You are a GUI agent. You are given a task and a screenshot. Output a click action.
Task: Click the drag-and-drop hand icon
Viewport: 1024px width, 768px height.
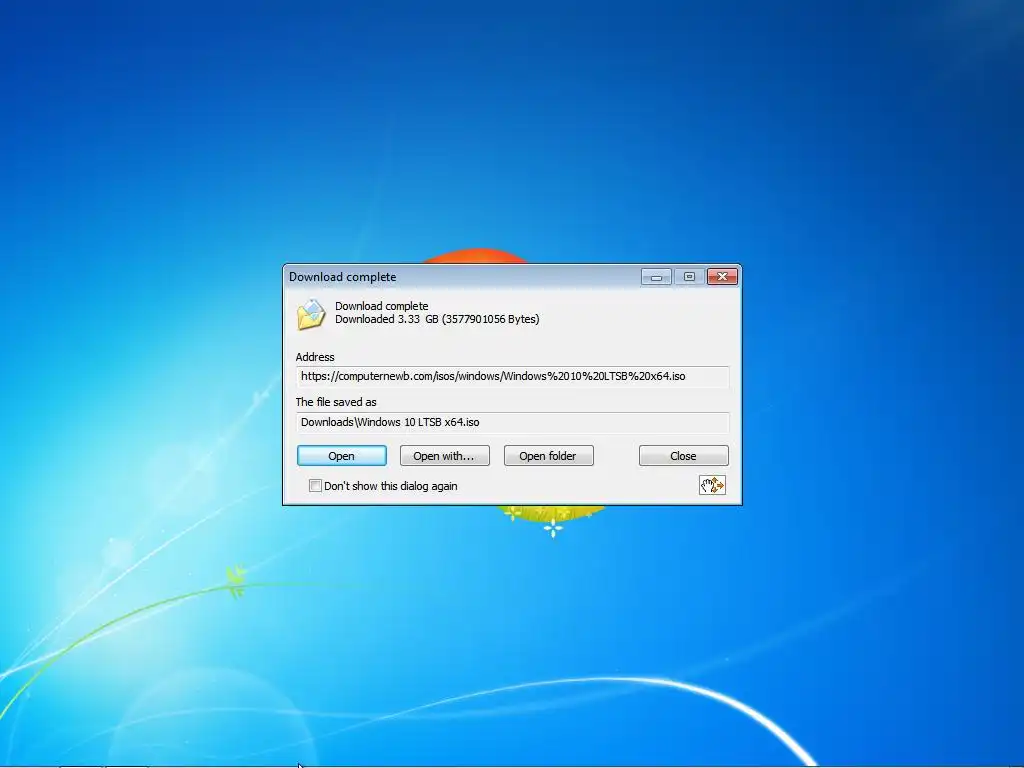click(712, 485)
